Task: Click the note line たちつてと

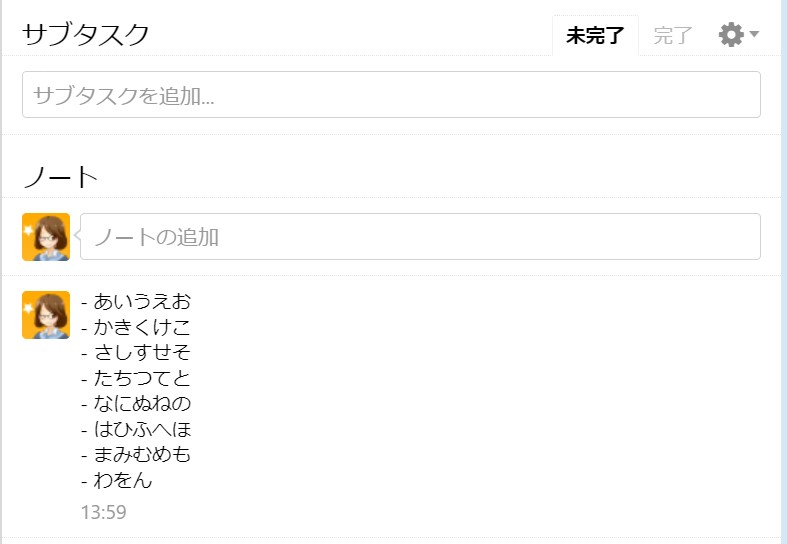Action: pyautogui.click(x=136, y=379)
